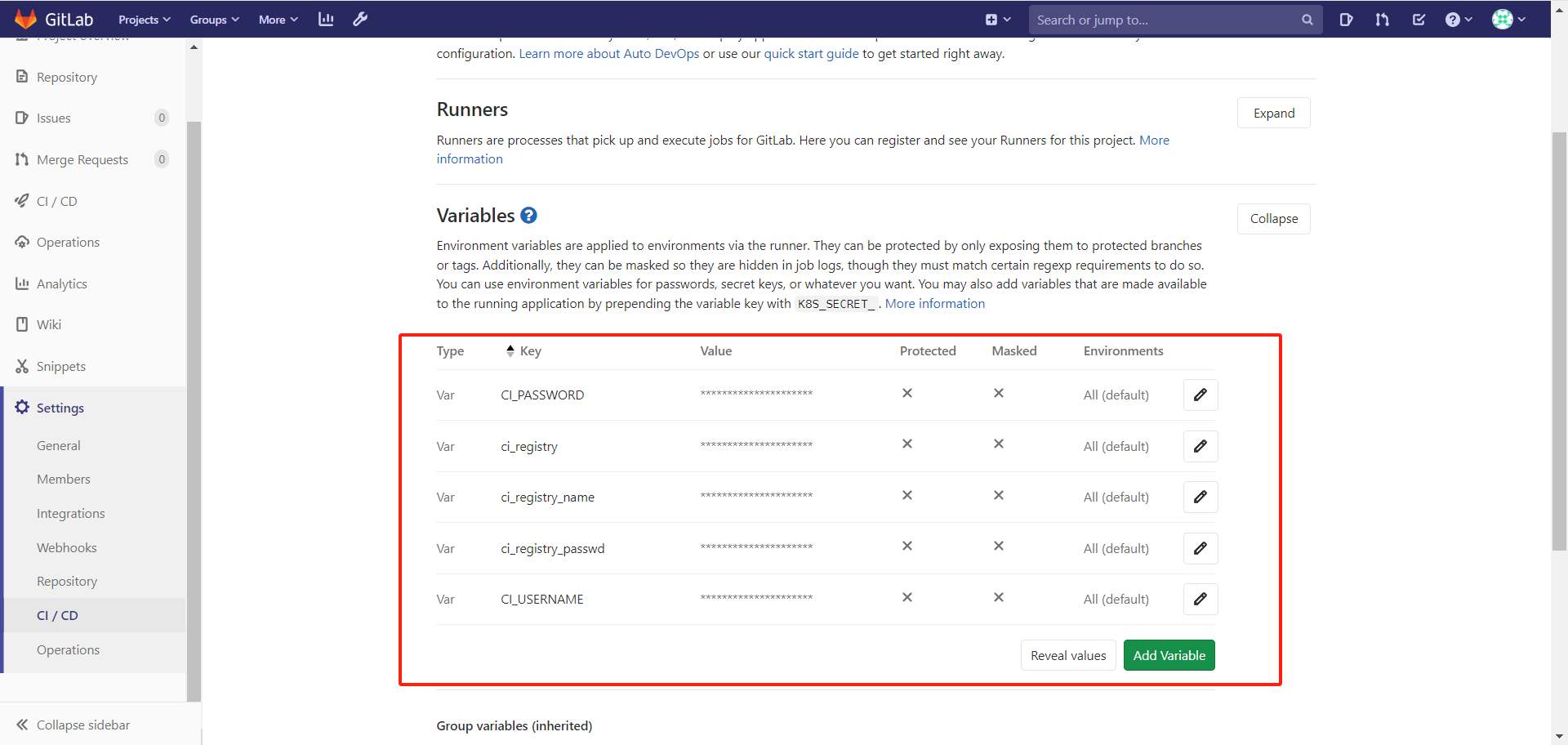Open the Projects dropdown menu

(144, 19)
